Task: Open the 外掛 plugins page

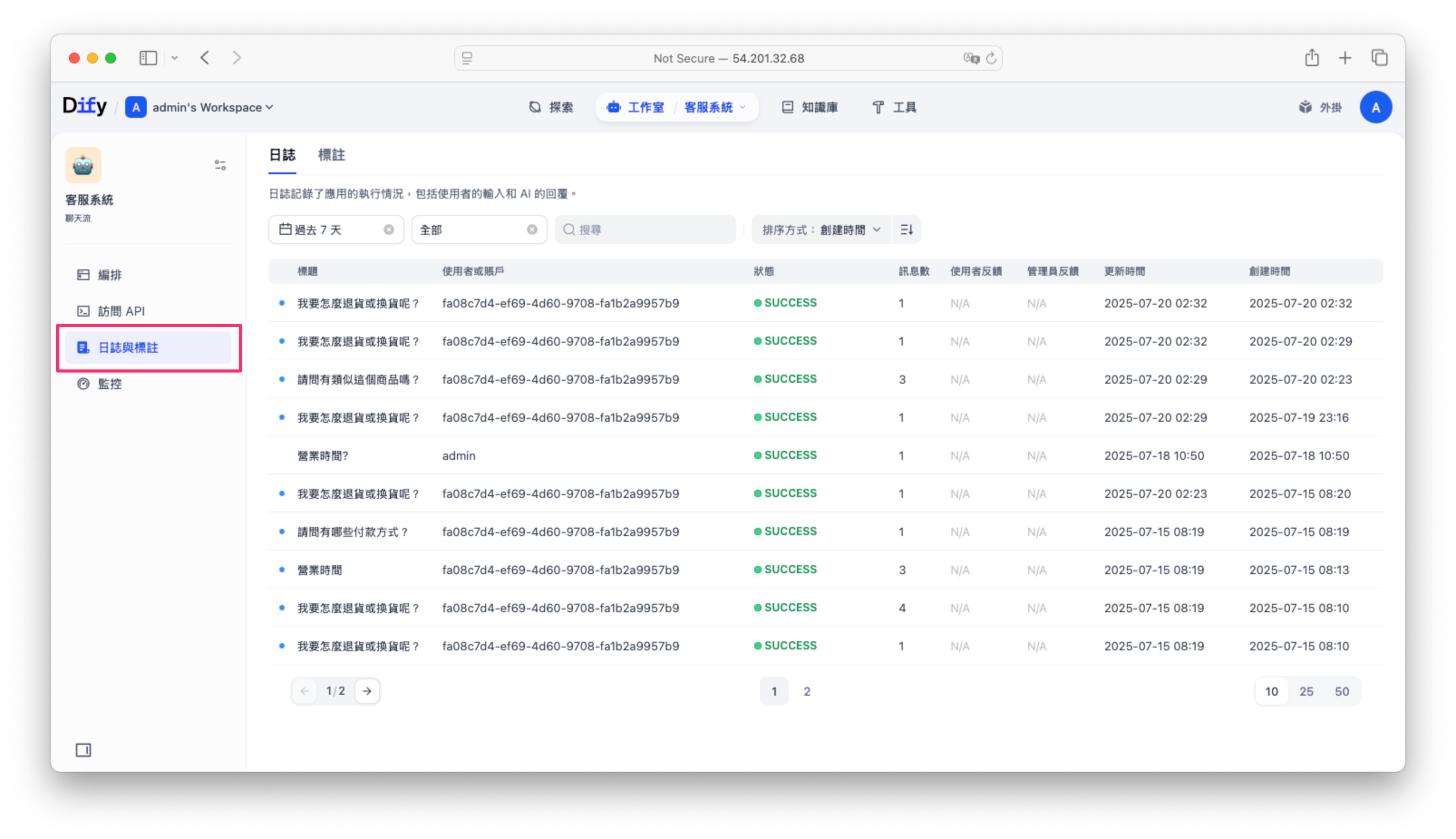Action: 1320,107
